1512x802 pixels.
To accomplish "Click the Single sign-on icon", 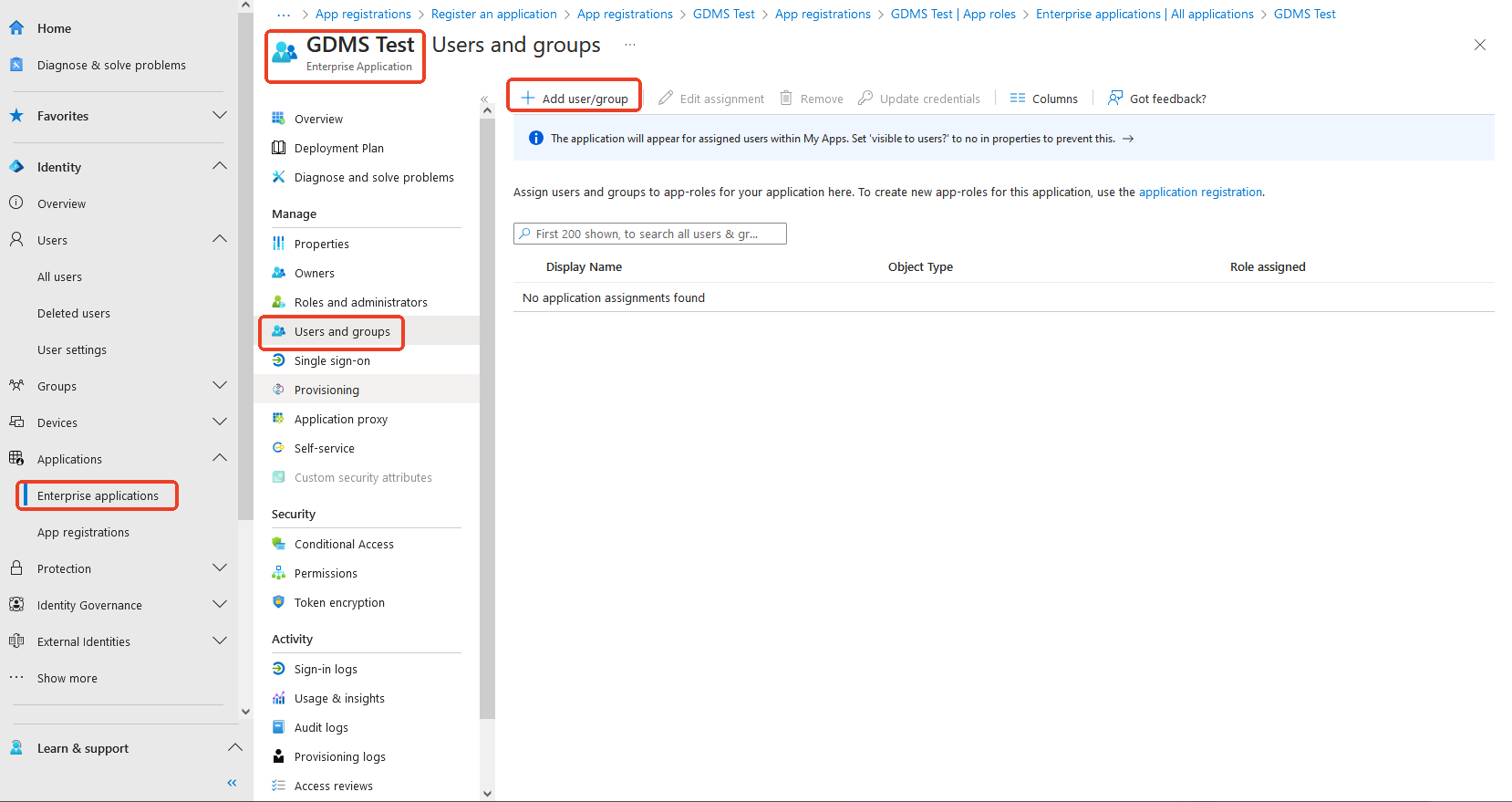I will pos(279,360).
